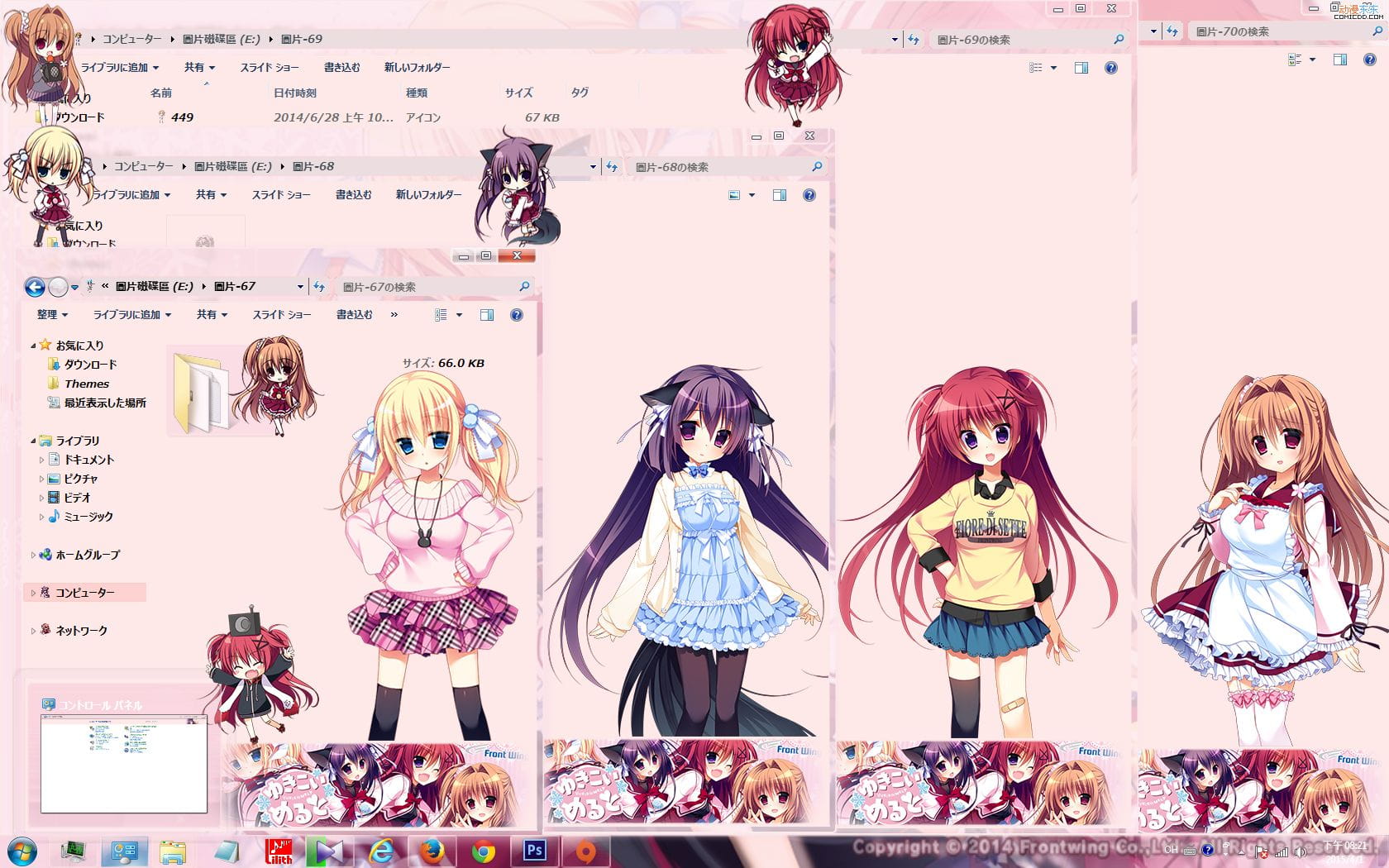1389x868 pixels.
Task: Toggle the preview pane in 圖片-67 window
Action: click(x=487, y=315)
